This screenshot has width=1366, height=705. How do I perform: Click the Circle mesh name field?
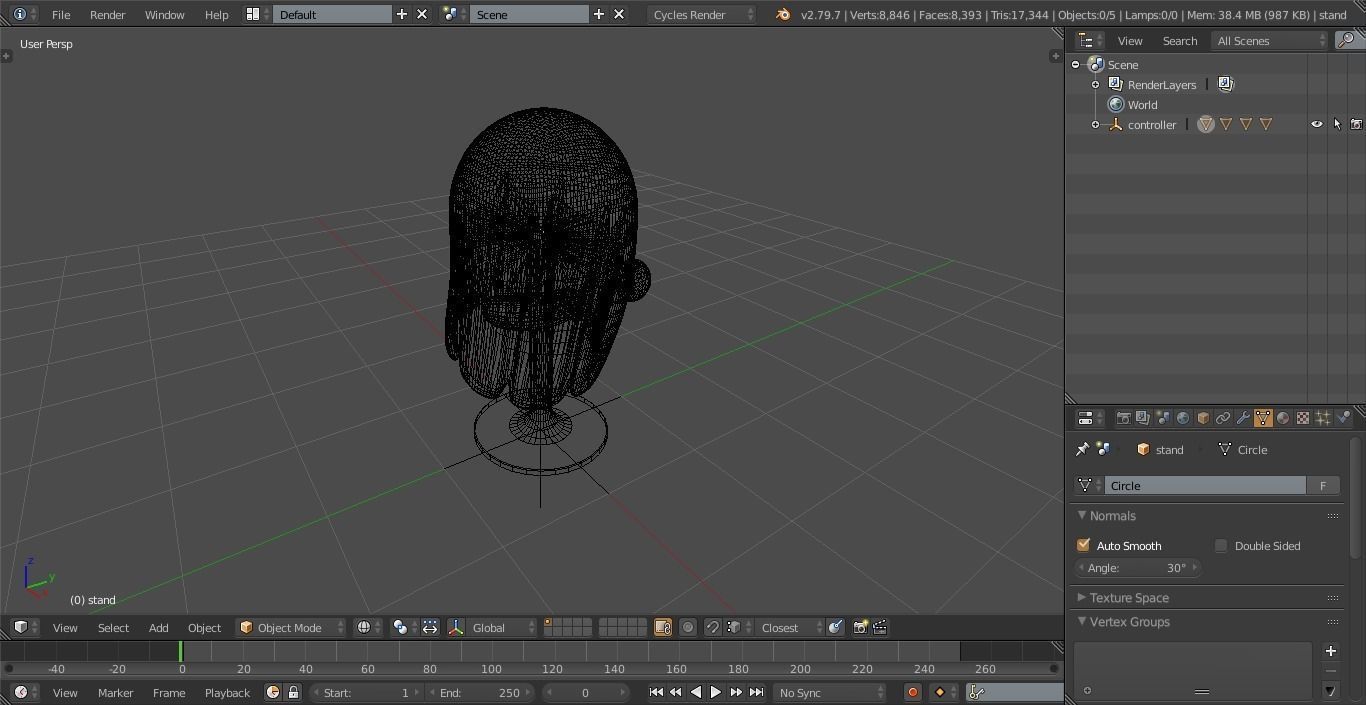coord(1205,485)
